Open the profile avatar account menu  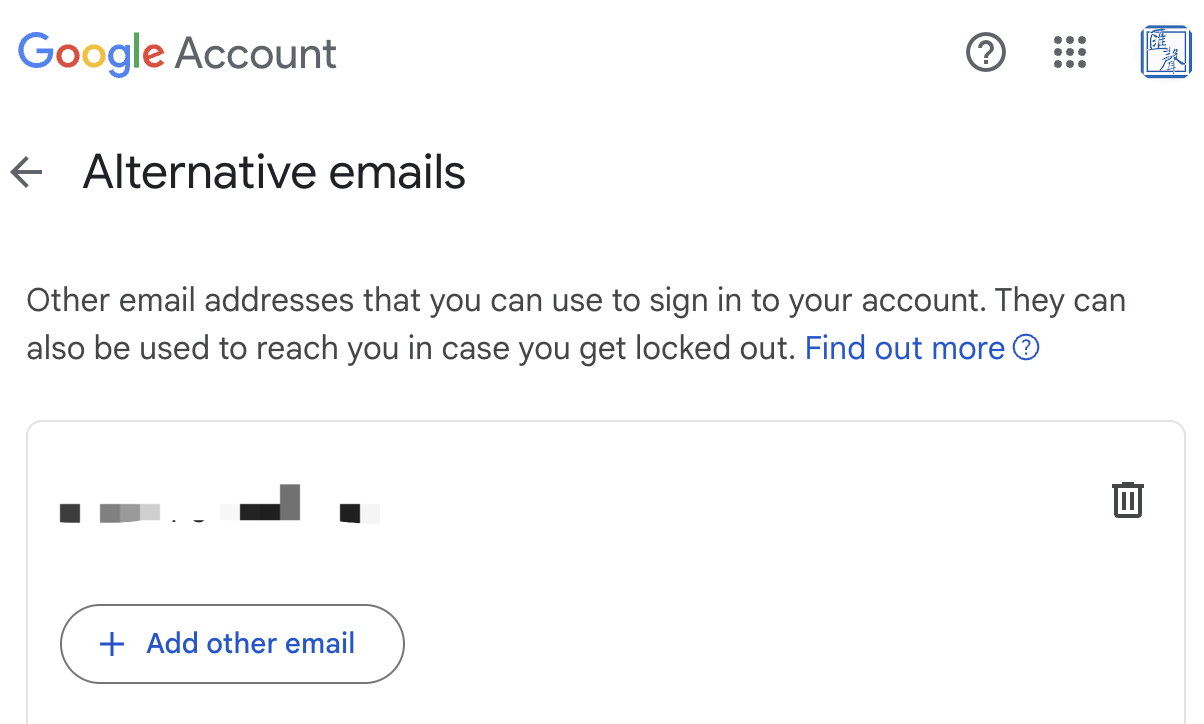click(1164, 52)
